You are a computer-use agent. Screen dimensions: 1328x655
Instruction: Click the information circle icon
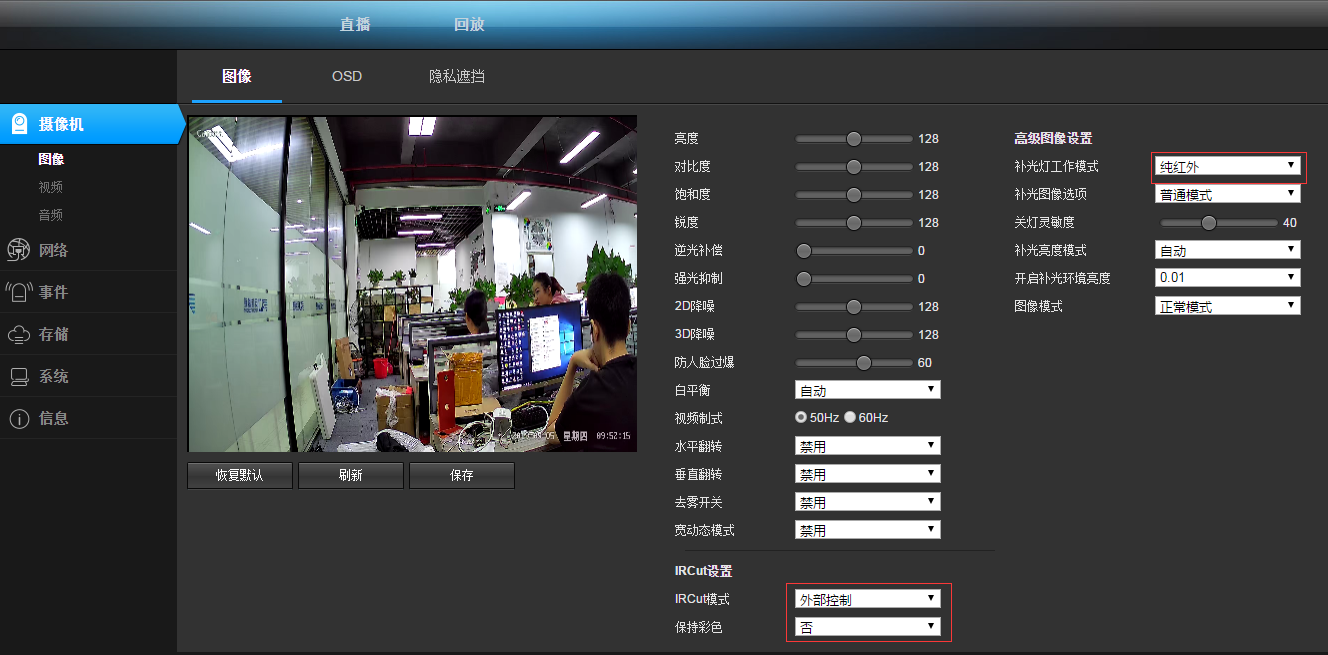[x=19, y=419]
